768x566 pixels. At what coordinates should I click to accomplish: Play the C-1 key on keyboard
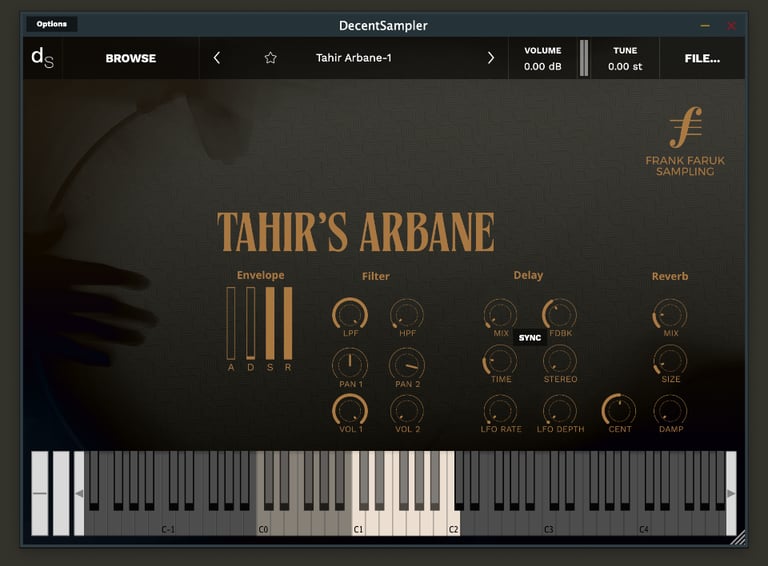click(x=168, y=524)
